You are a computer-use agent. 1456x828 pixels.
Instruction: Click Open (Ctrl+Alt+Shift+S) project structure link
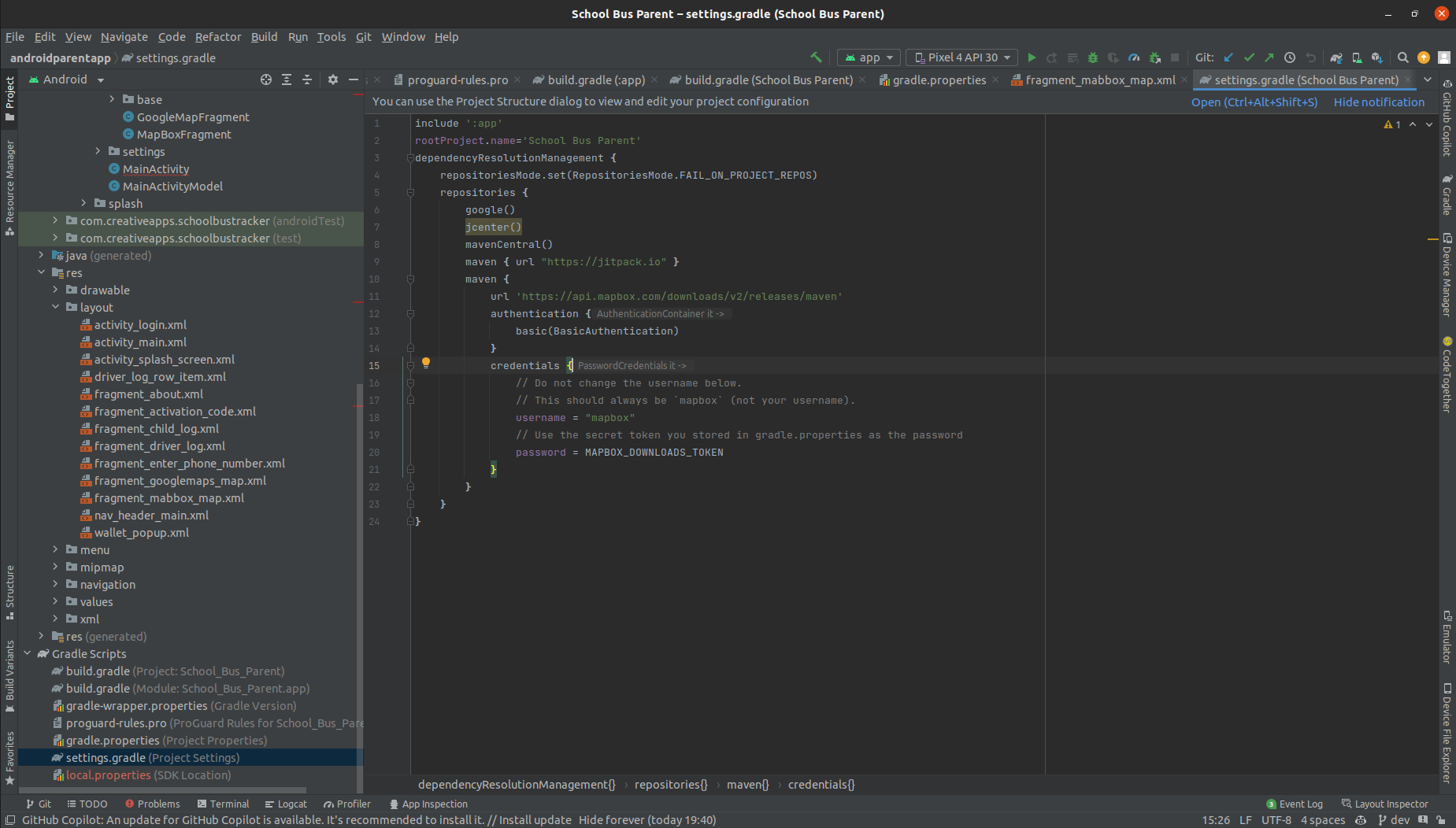1254,102
